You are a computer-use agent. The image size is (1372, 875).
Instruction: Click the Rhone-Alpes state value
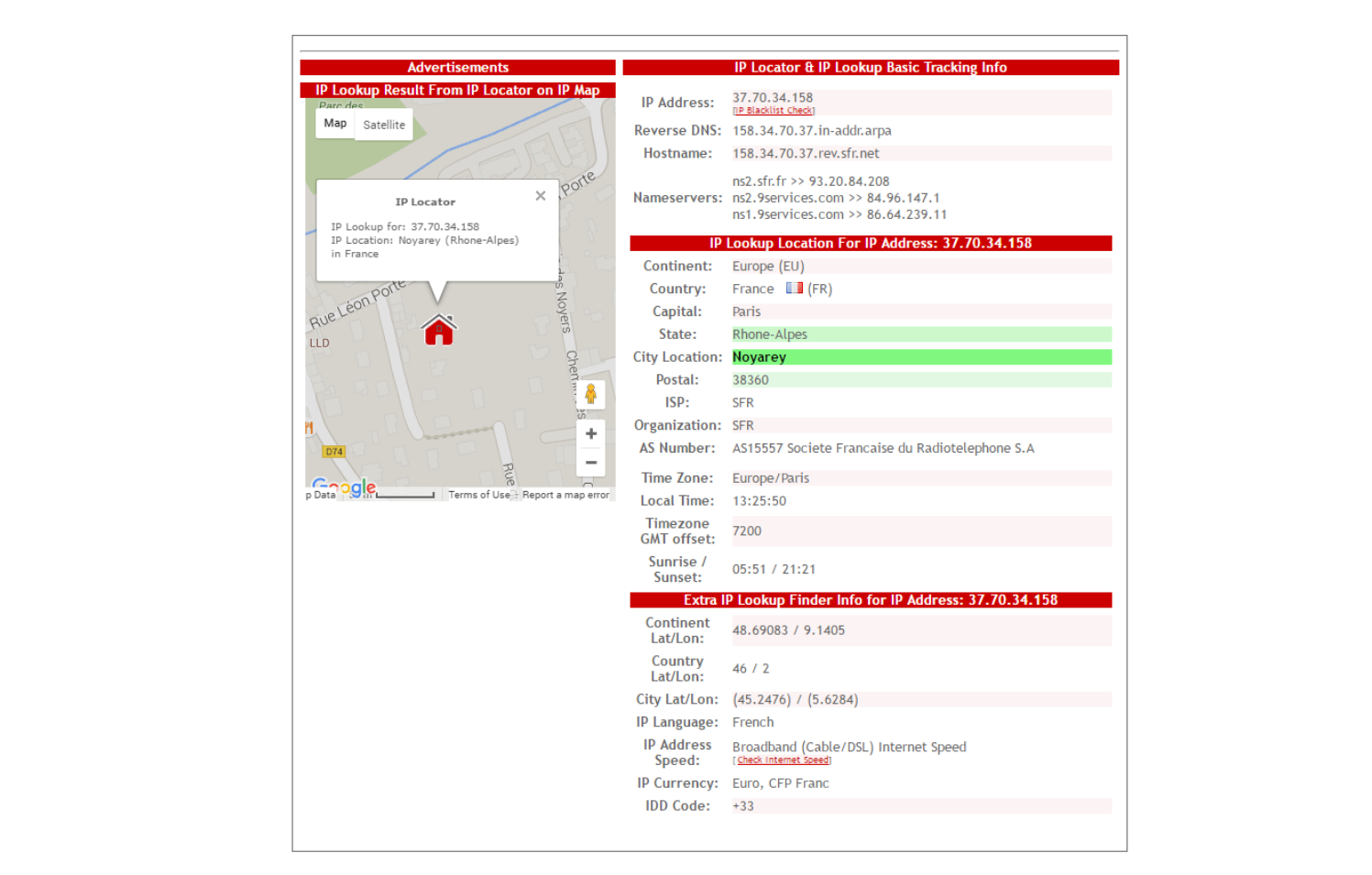770,334
